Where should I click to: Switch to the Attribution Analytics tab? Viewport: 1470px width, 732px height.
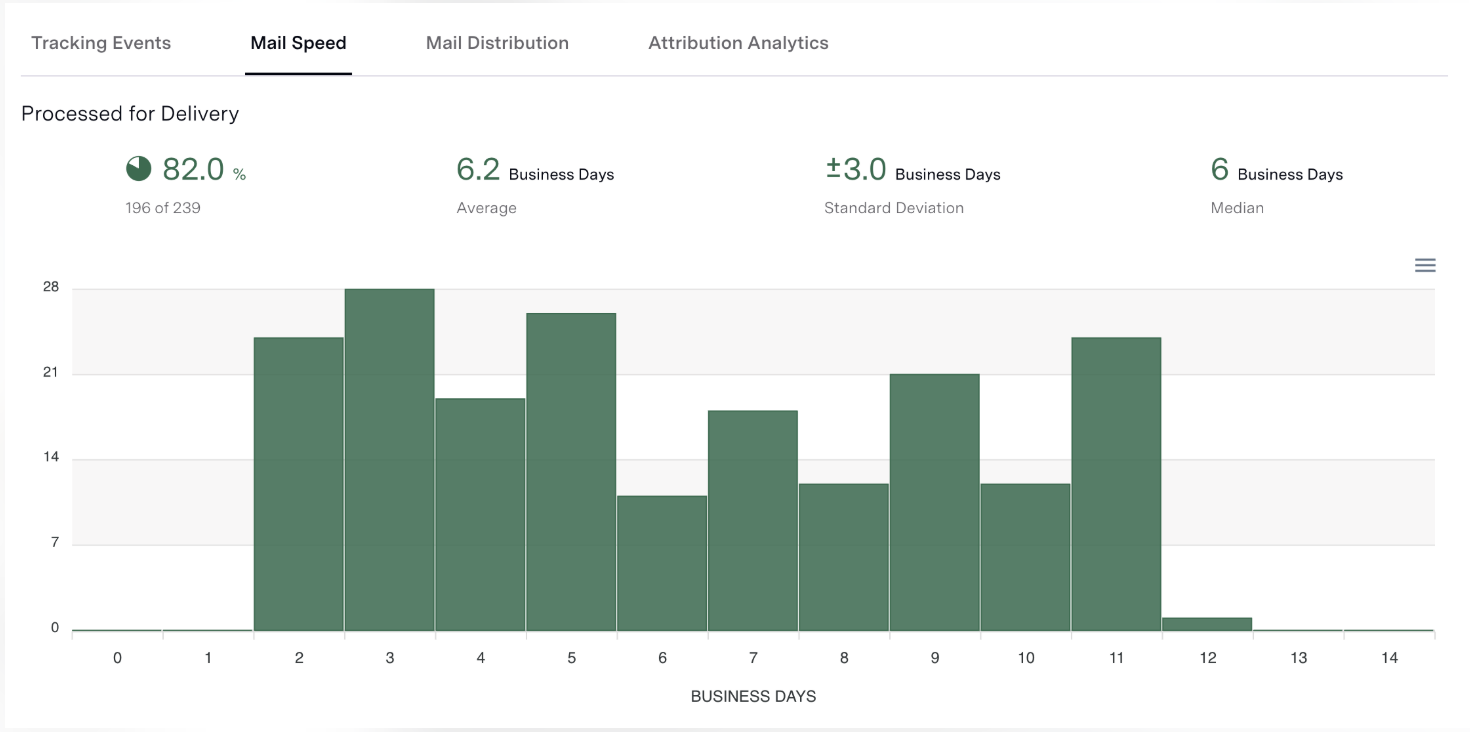point(737,42)
